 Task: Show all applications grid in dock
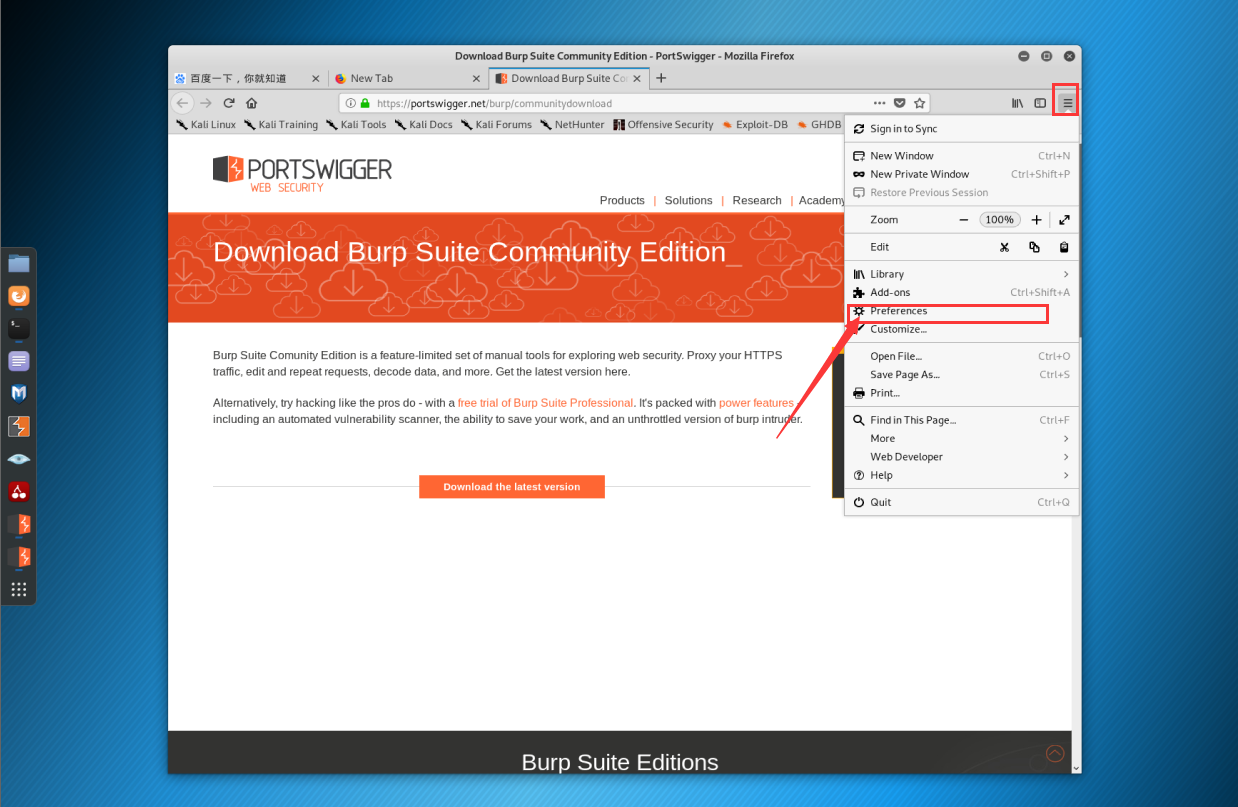click(x=19, y=589)
